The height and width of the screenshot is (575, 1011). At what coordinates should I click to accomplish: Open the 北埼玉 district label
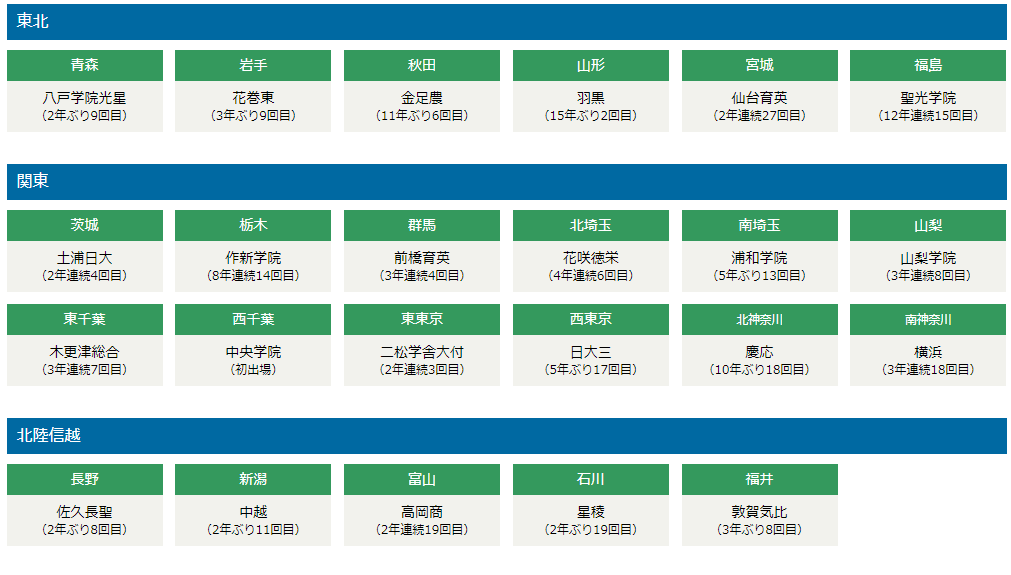[591, 225]
